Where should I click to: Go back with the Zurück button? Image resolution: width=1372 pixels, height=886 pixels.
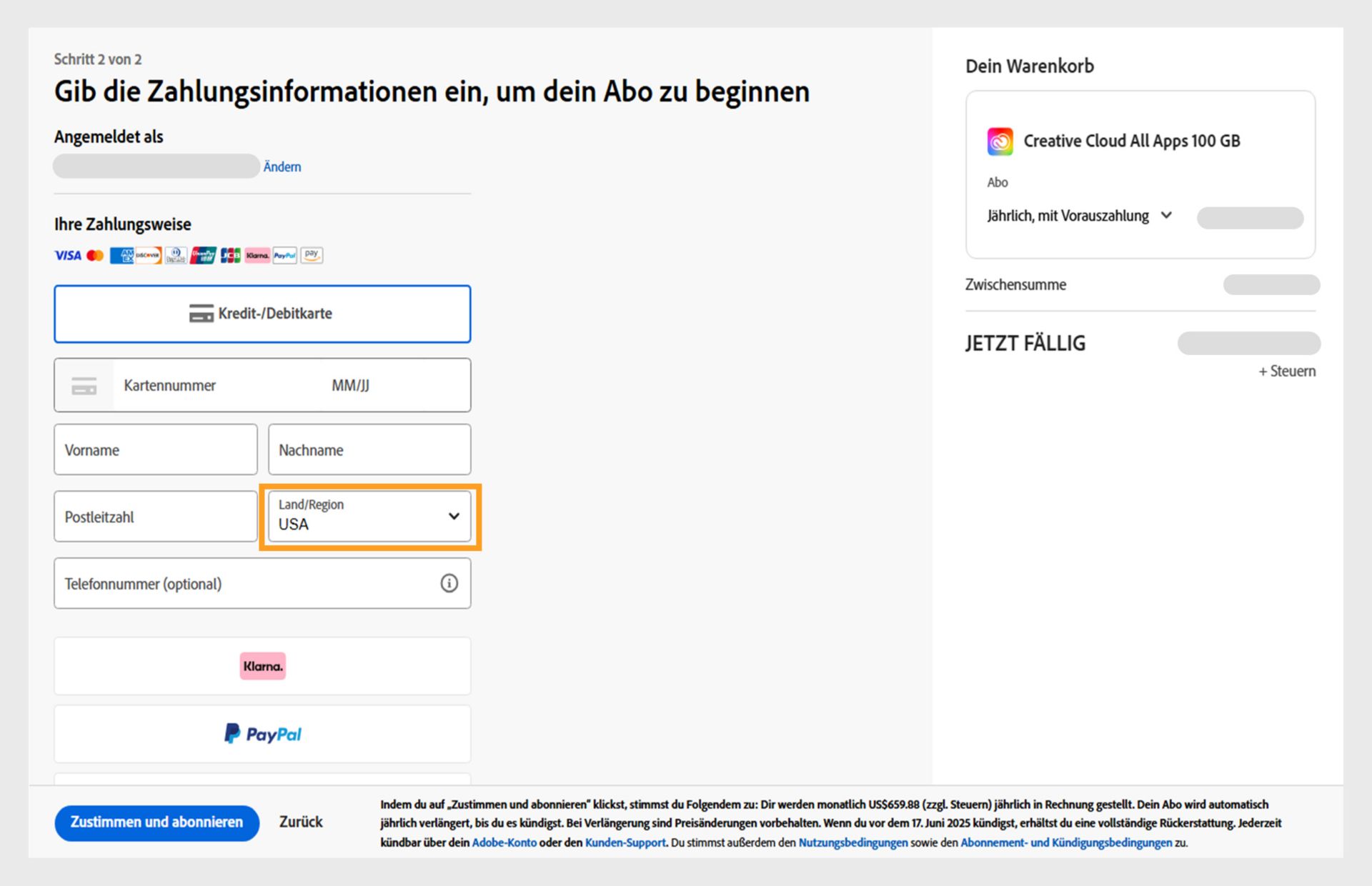click(x=301, y=822)
